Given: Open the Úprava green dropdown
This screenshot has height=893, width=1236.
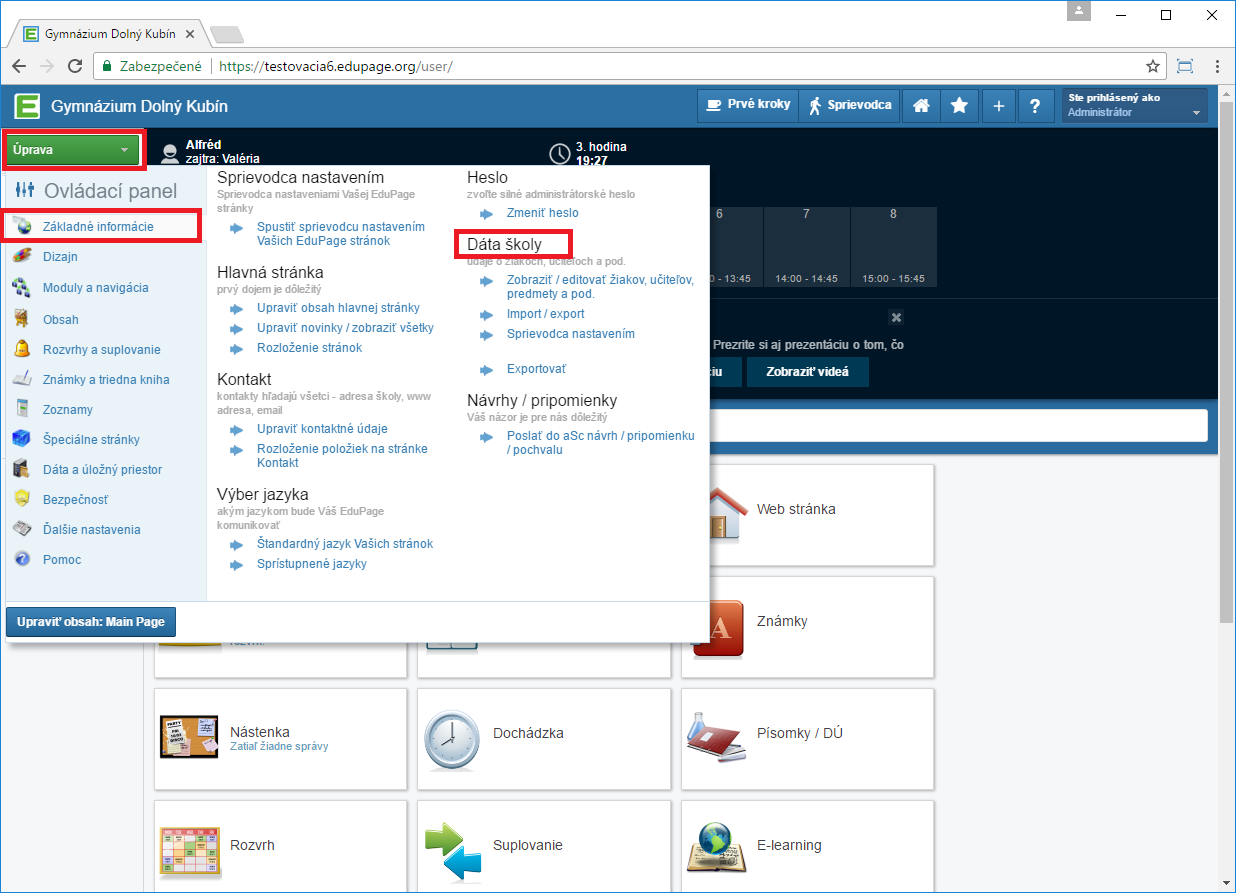Looking at the screenshot, I should [x=73, y=150].
